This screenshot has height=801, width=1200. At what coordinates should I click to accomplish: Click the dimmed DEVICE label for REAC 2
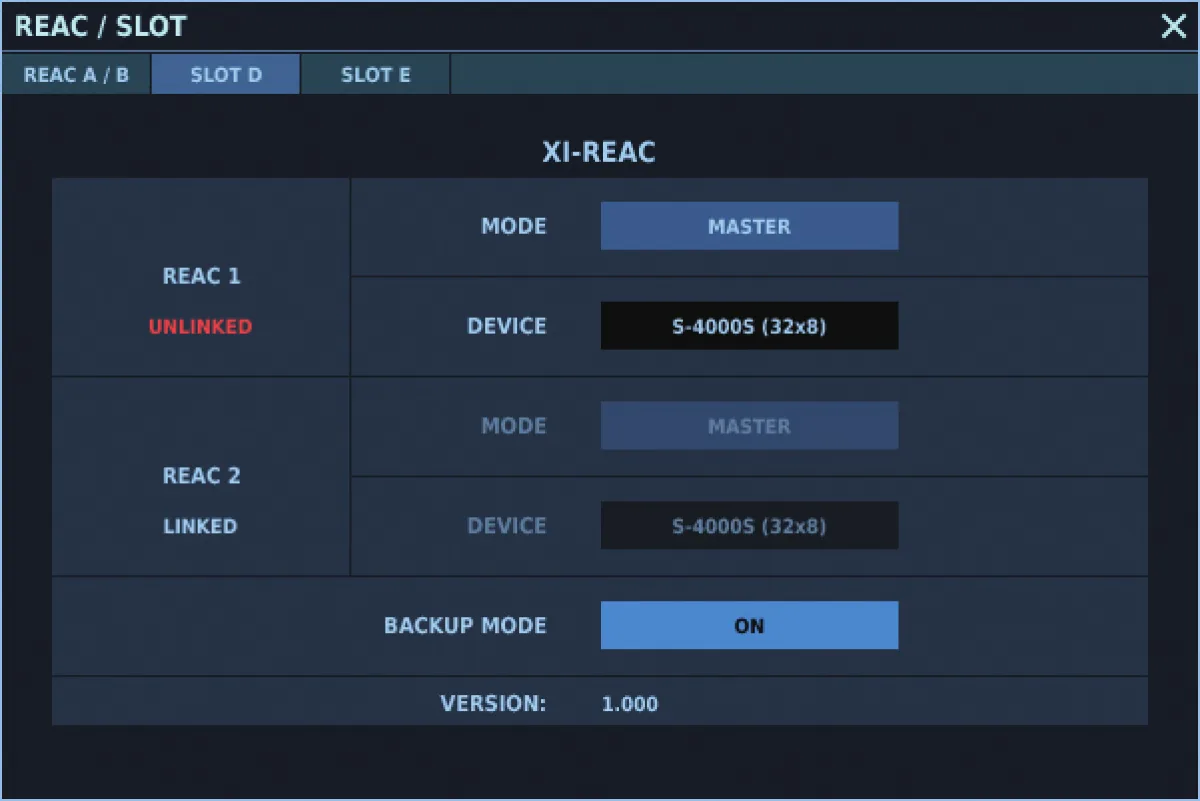[x=507, y=526]
